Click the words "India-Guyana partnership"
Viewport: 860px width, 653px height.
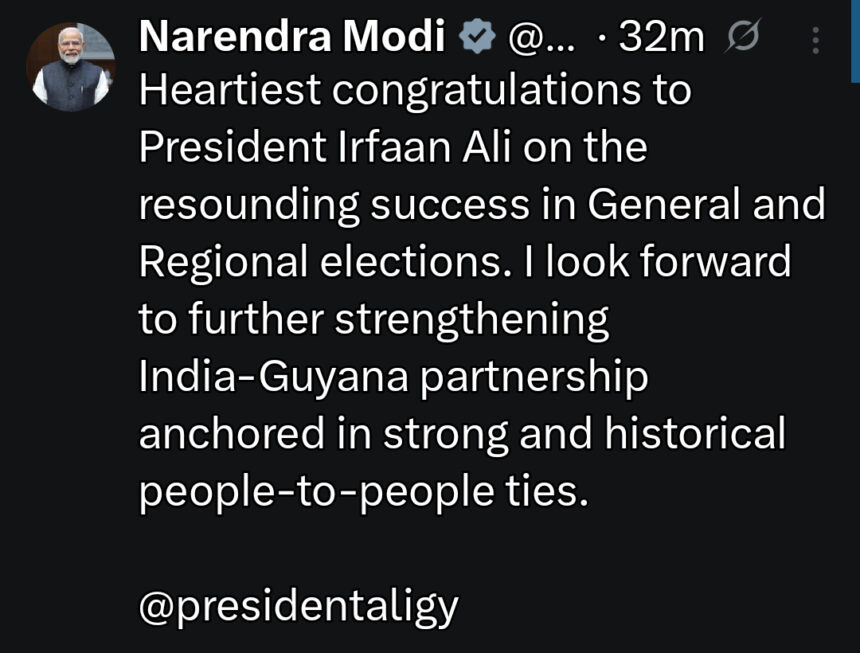[393, 377]
